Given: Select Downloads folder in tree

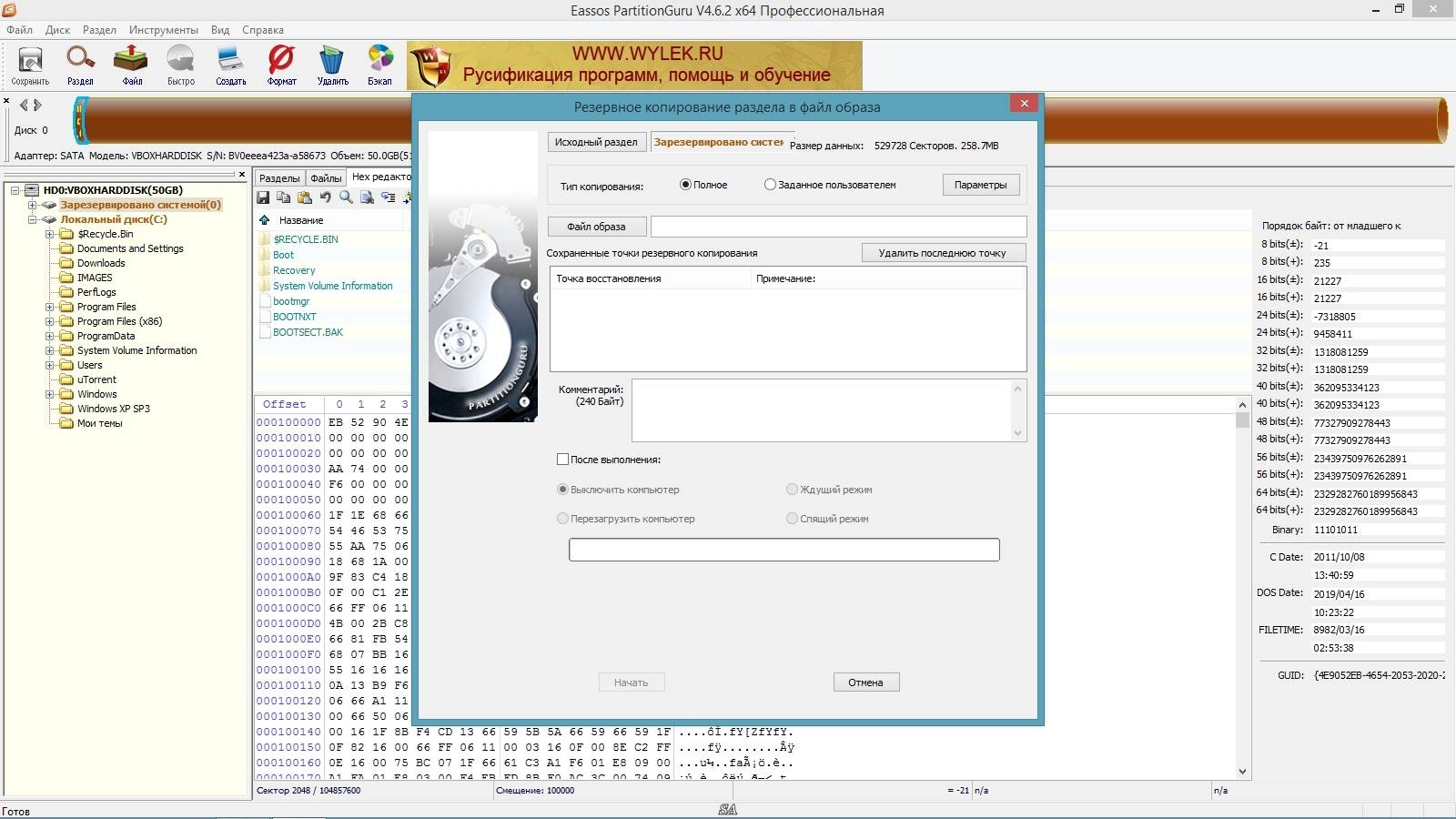Looking at the screenshot, I should coord(101,263).
